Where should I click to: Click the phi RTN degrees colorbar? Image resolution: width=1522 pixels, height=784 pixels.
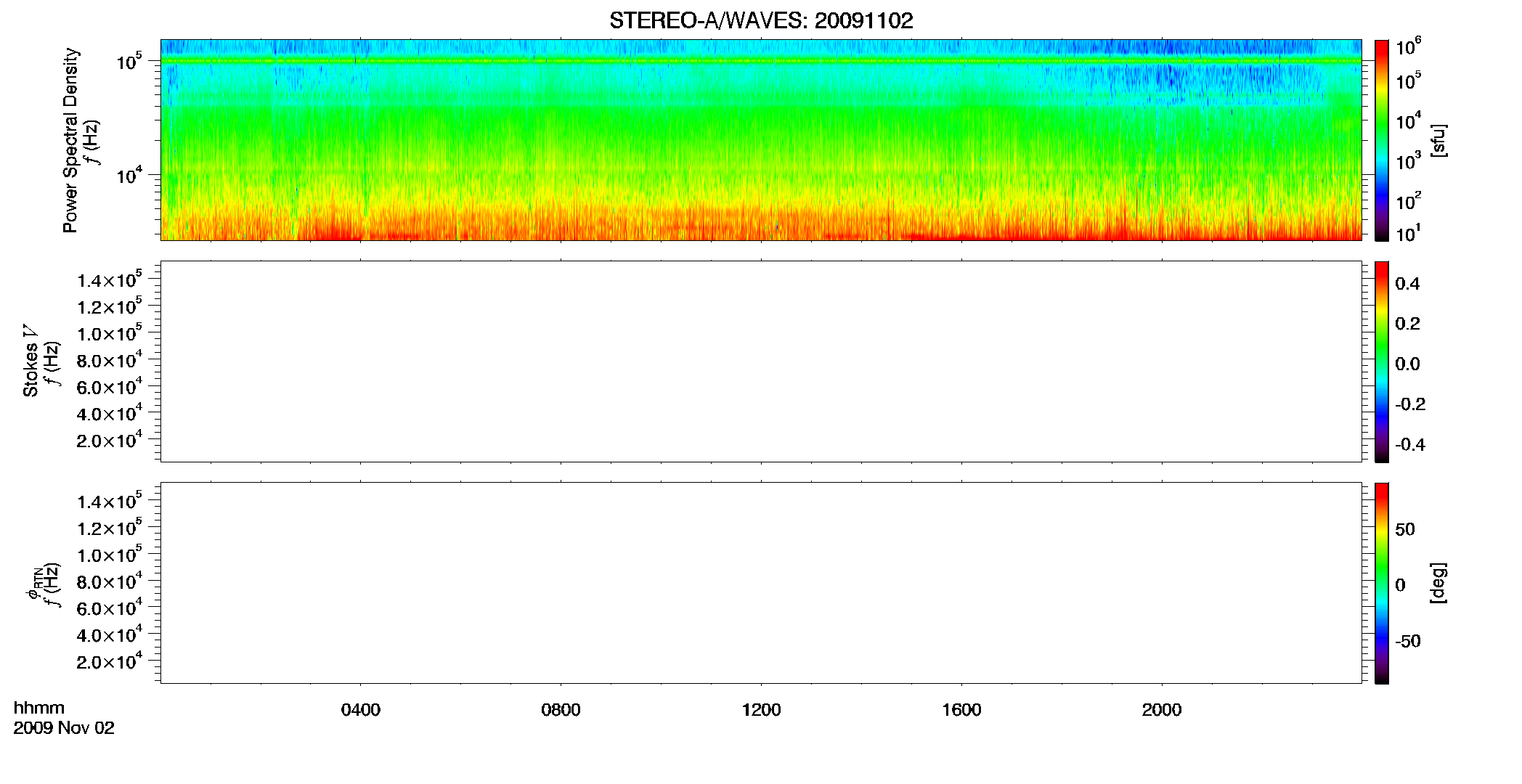tap(1381, 583)
